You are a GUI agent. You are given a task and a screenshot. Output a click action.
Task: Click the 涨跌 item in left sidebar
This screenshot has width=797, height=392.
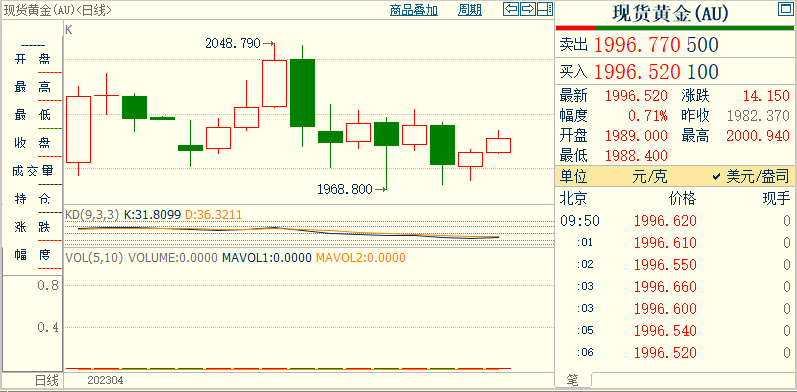point(33,227)
